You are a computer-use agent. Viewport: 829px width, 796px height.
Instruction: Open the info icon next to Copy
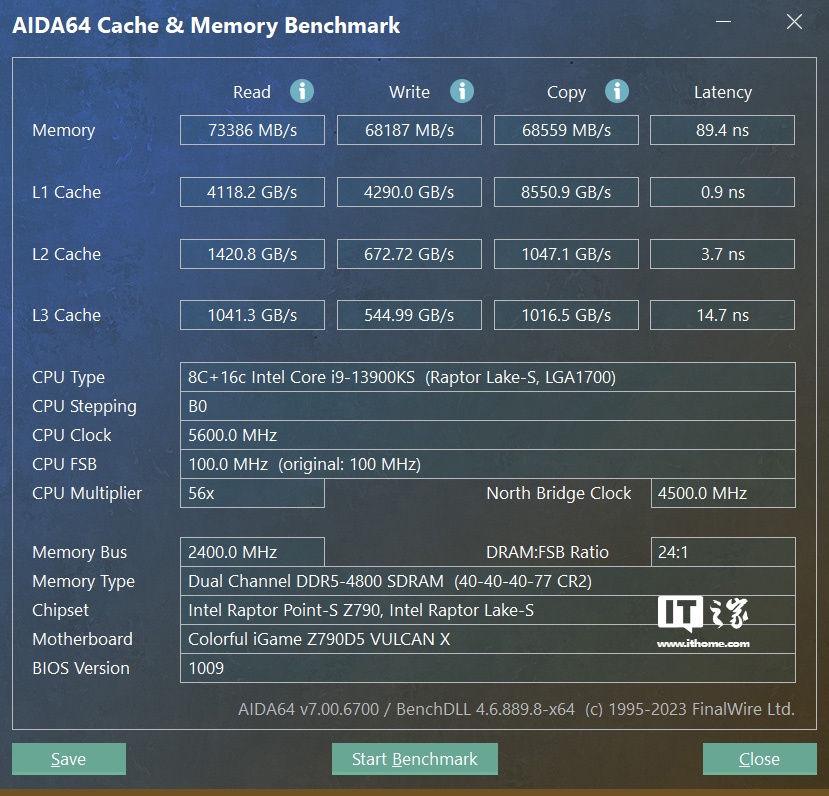[617, 91]
